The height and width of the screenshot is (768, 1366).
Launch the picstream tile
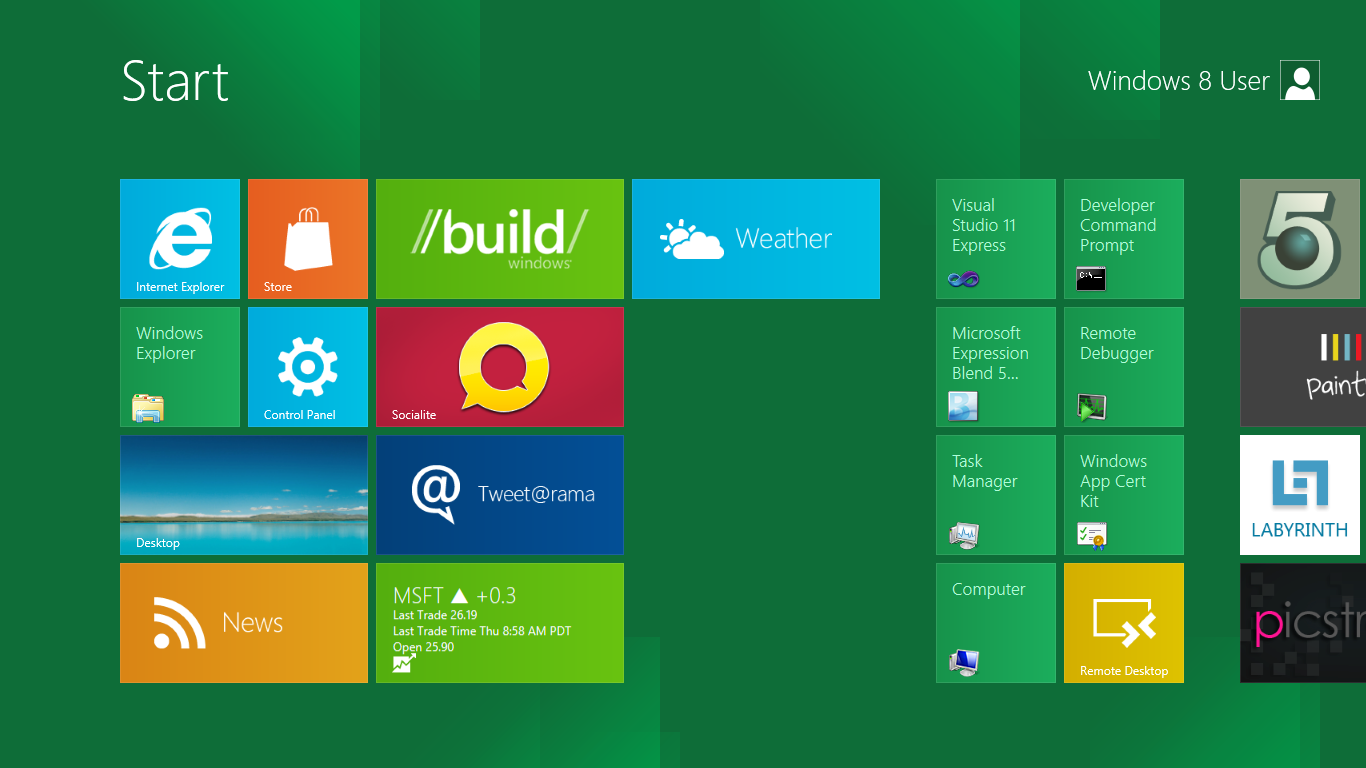pos(1303,623)
